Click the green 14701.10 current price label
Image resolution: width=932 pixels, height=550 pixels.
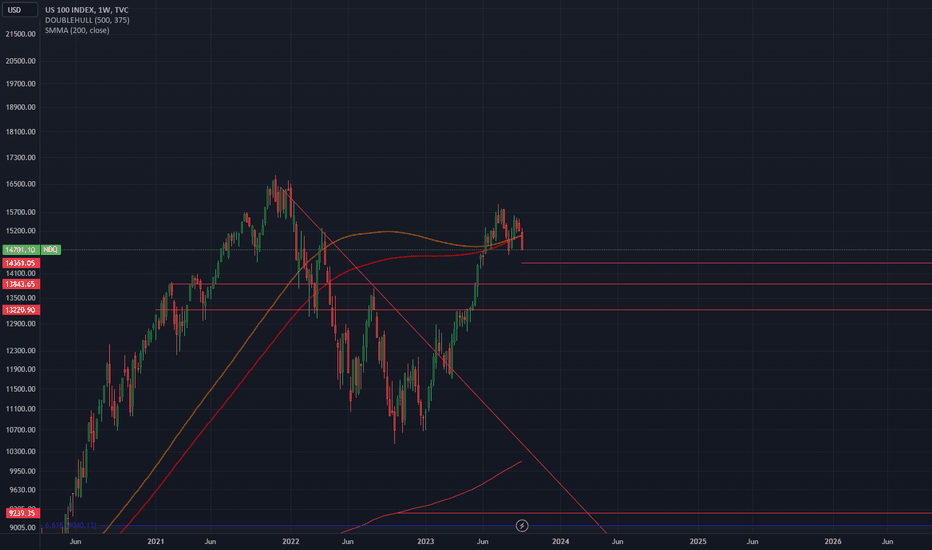tap(21, 250)
